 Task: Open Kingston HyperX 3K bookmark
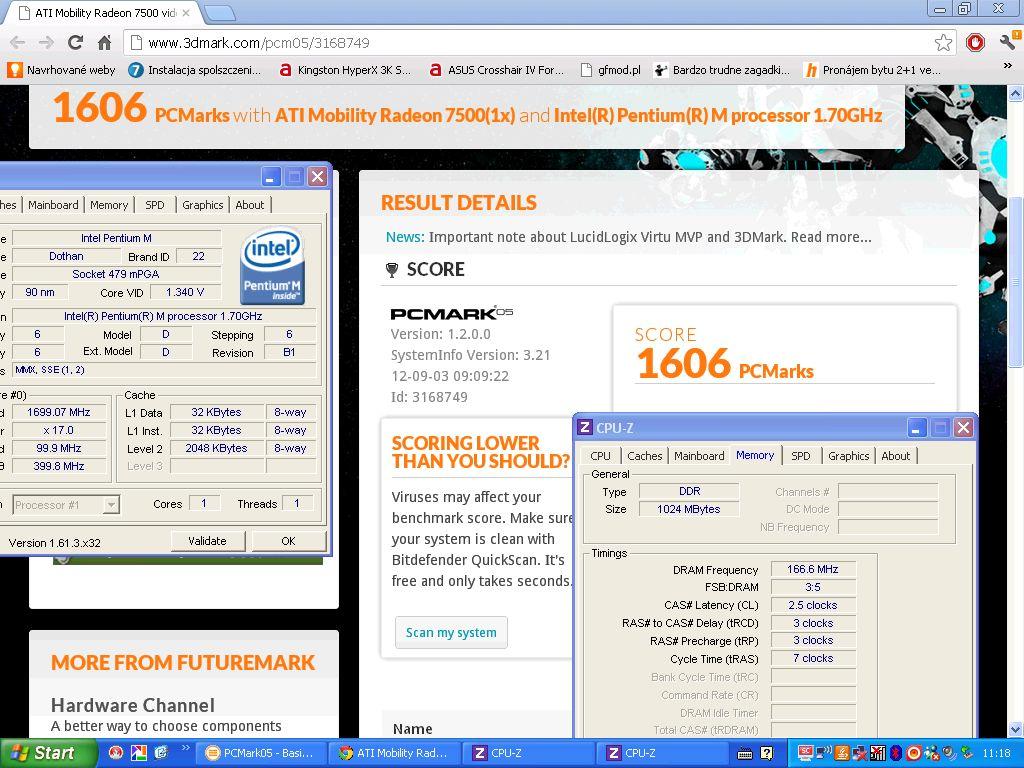345,70
